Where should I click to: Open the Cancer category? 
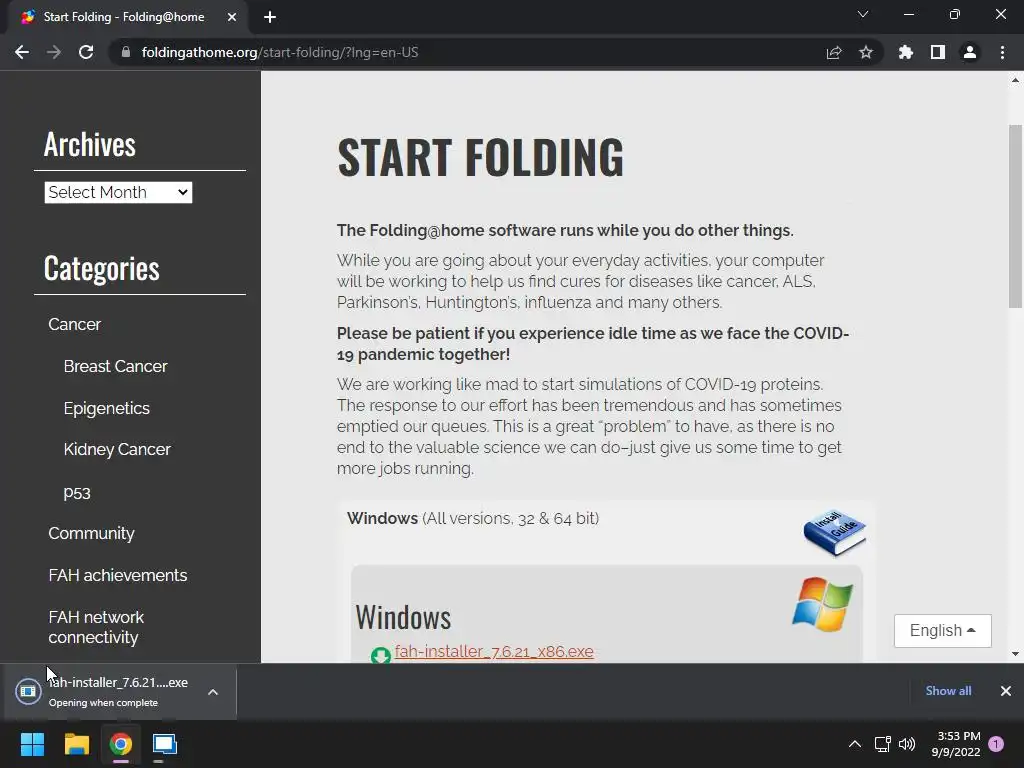[74, 325]
